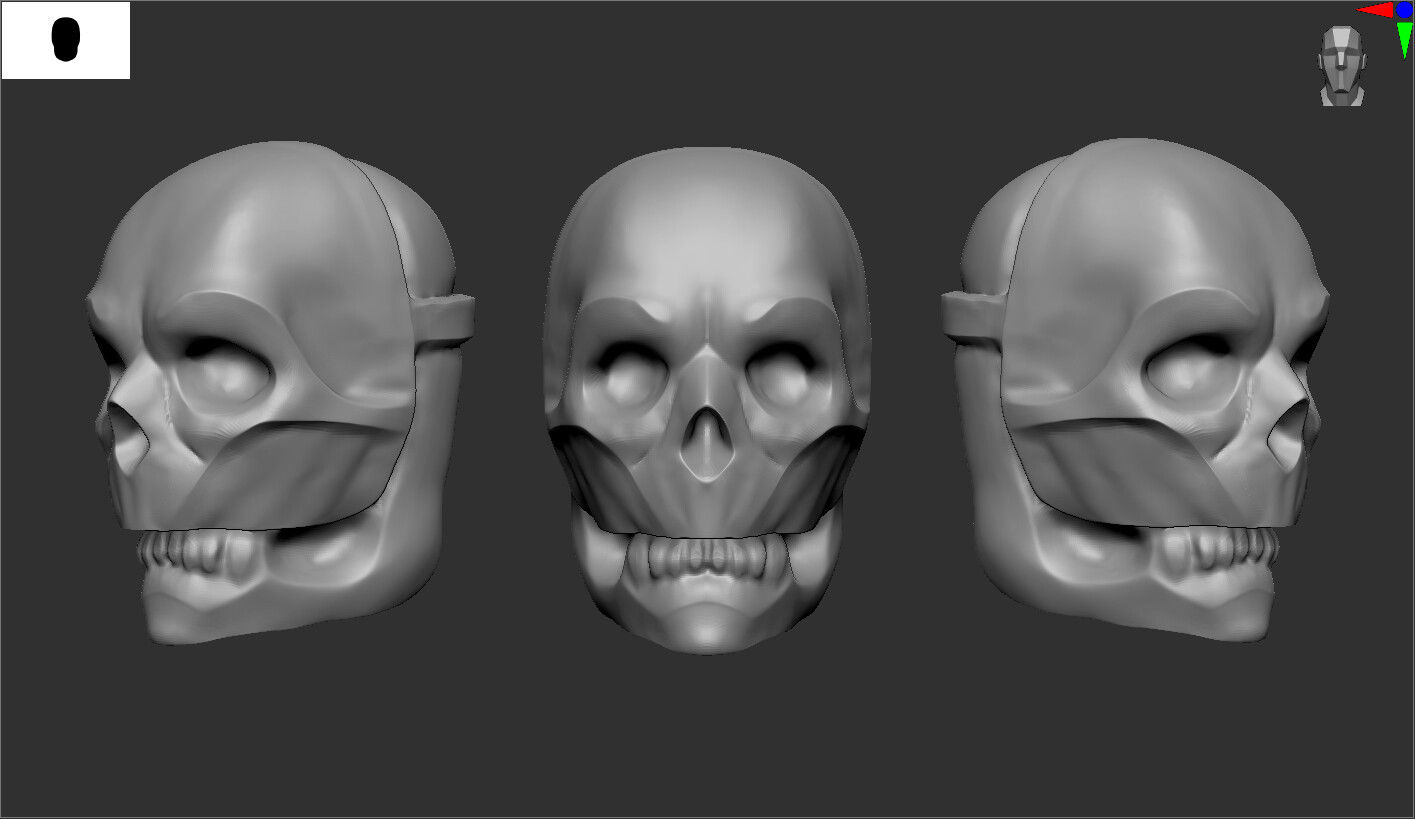Click the gray head camera orientation widget
The height and width of the screenshot is (819, 1415).
(1341, 66)
